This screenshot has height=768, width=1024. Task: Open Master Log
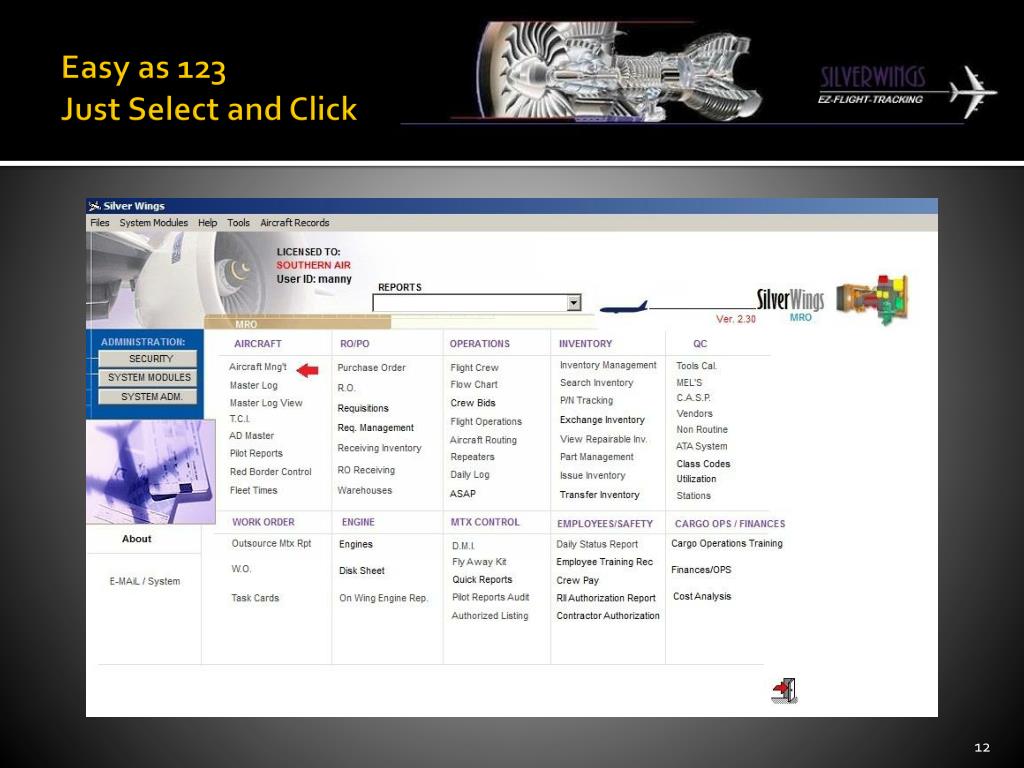(253, 385)
